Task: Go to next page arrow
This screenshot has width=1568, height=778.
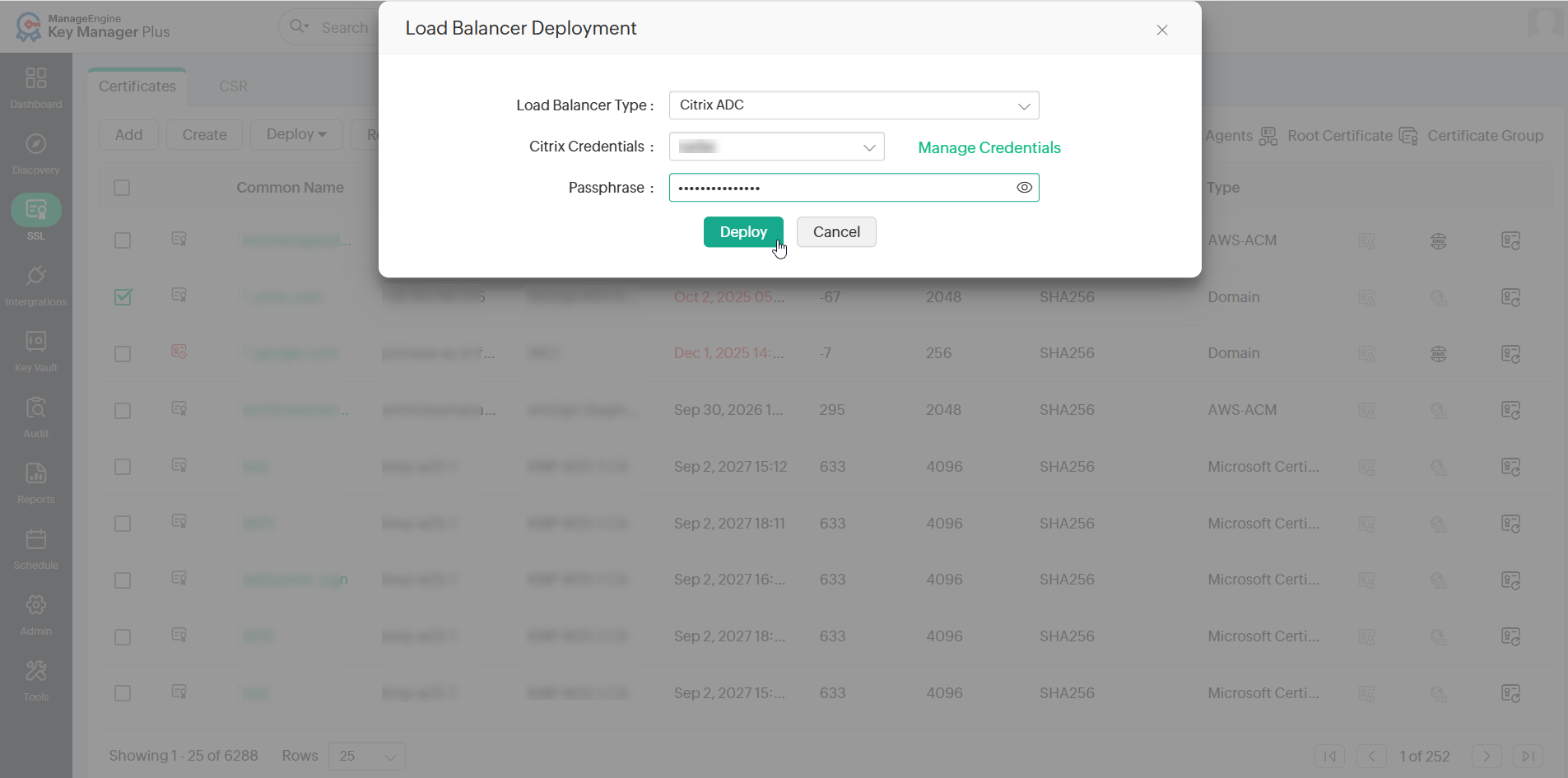Action: (1487, 756)
